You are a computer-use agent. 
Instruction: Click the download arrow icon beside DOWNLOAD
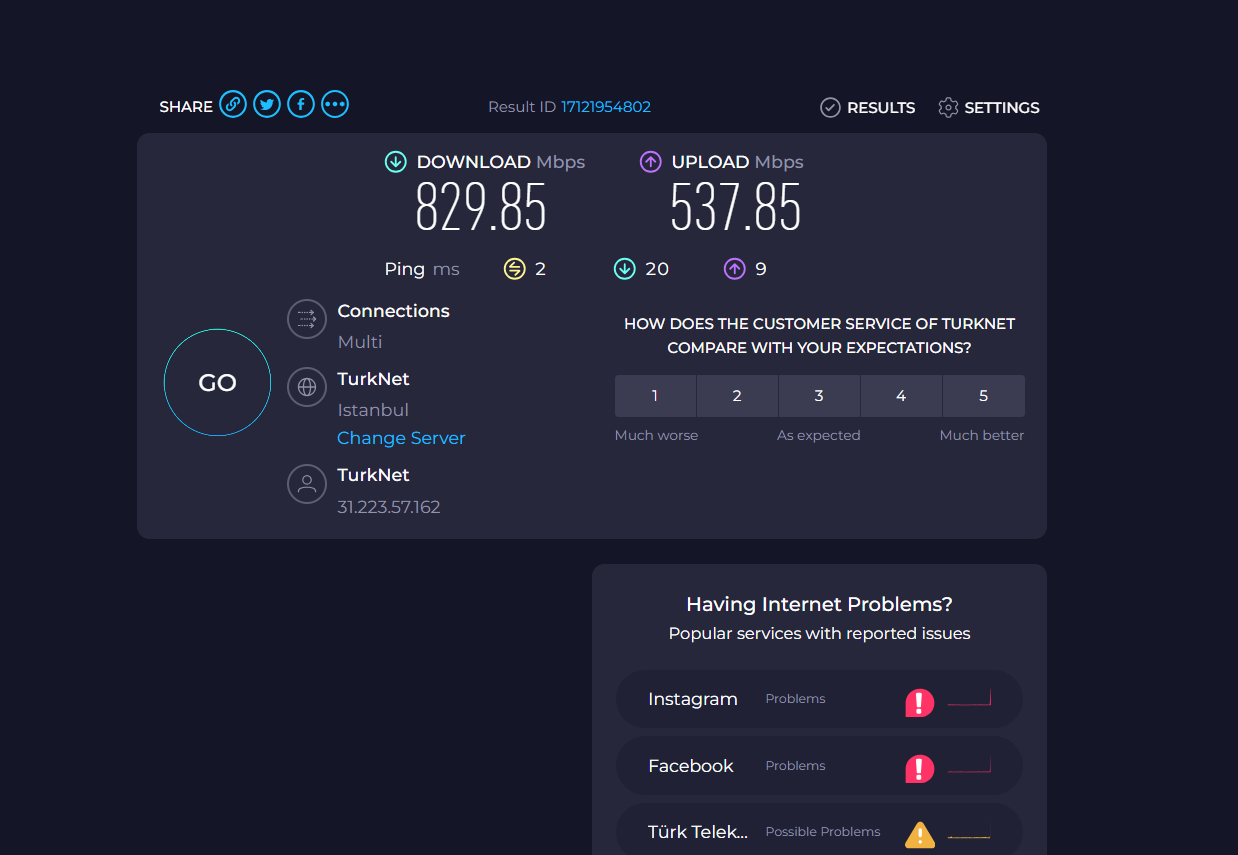(396, 162)
